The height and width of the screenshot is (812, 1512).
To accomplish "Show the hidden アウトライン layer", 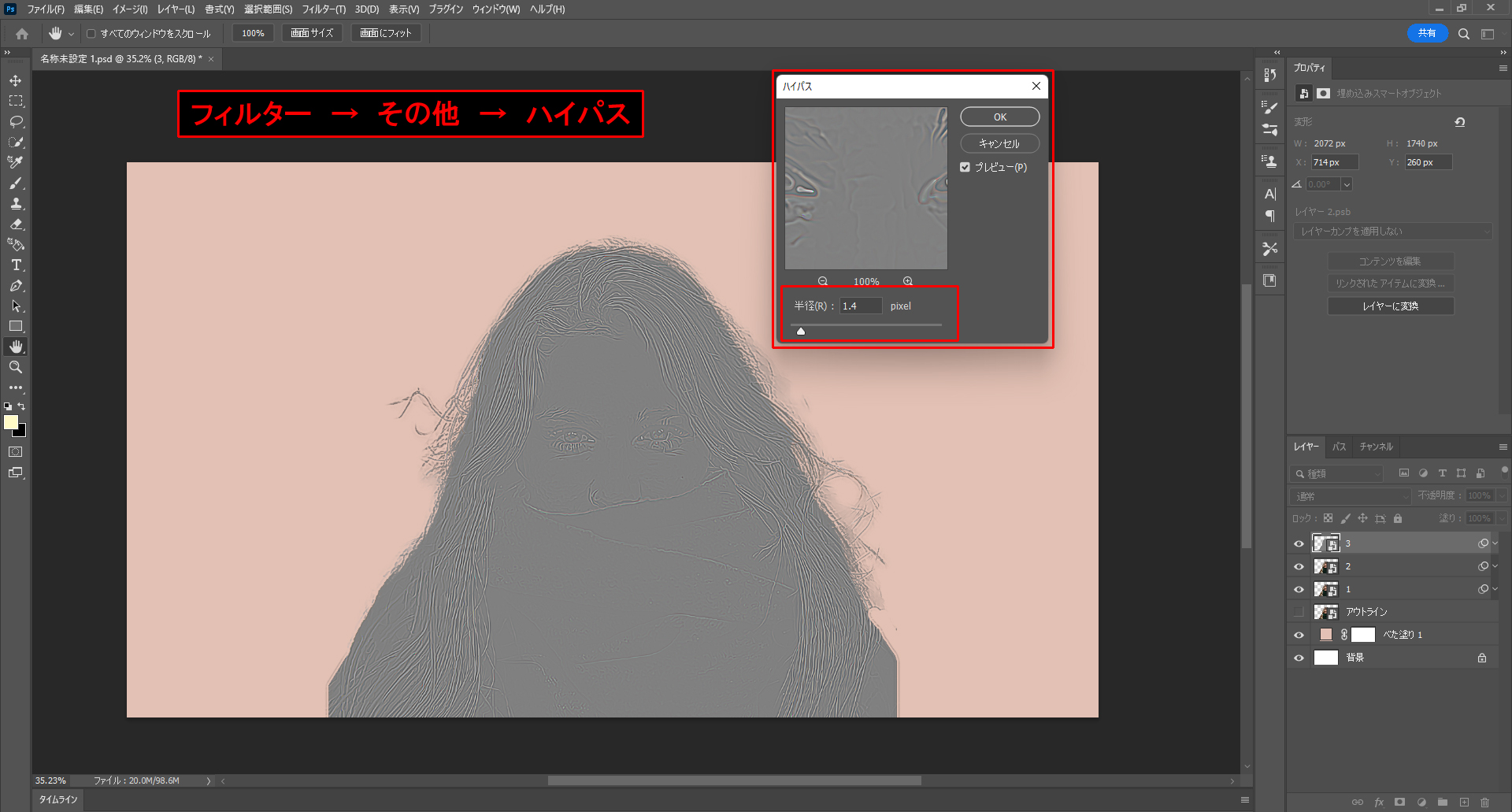I will click(1299, 612).
